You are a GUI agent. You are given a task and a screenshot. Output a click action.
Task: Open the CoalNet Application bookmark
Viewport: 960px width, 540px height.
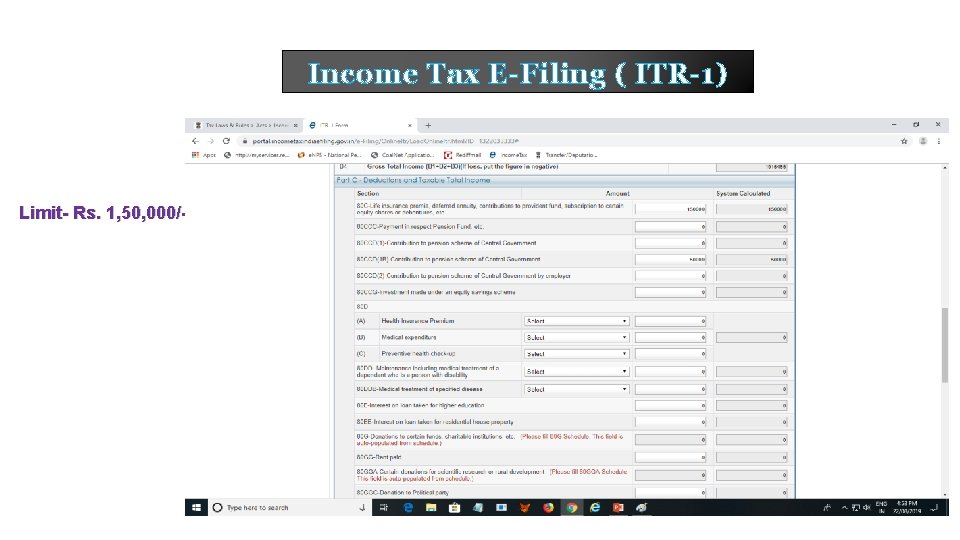click(403, 155)
